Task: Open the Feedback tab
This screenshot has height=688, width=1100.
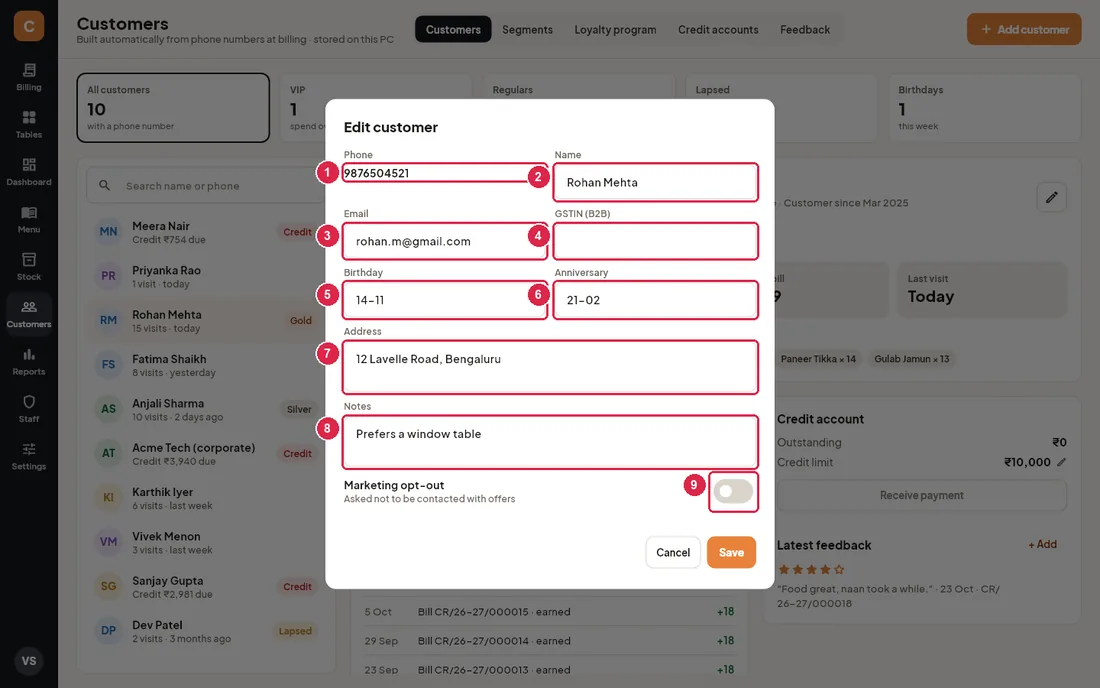Action: pos(805,29)
